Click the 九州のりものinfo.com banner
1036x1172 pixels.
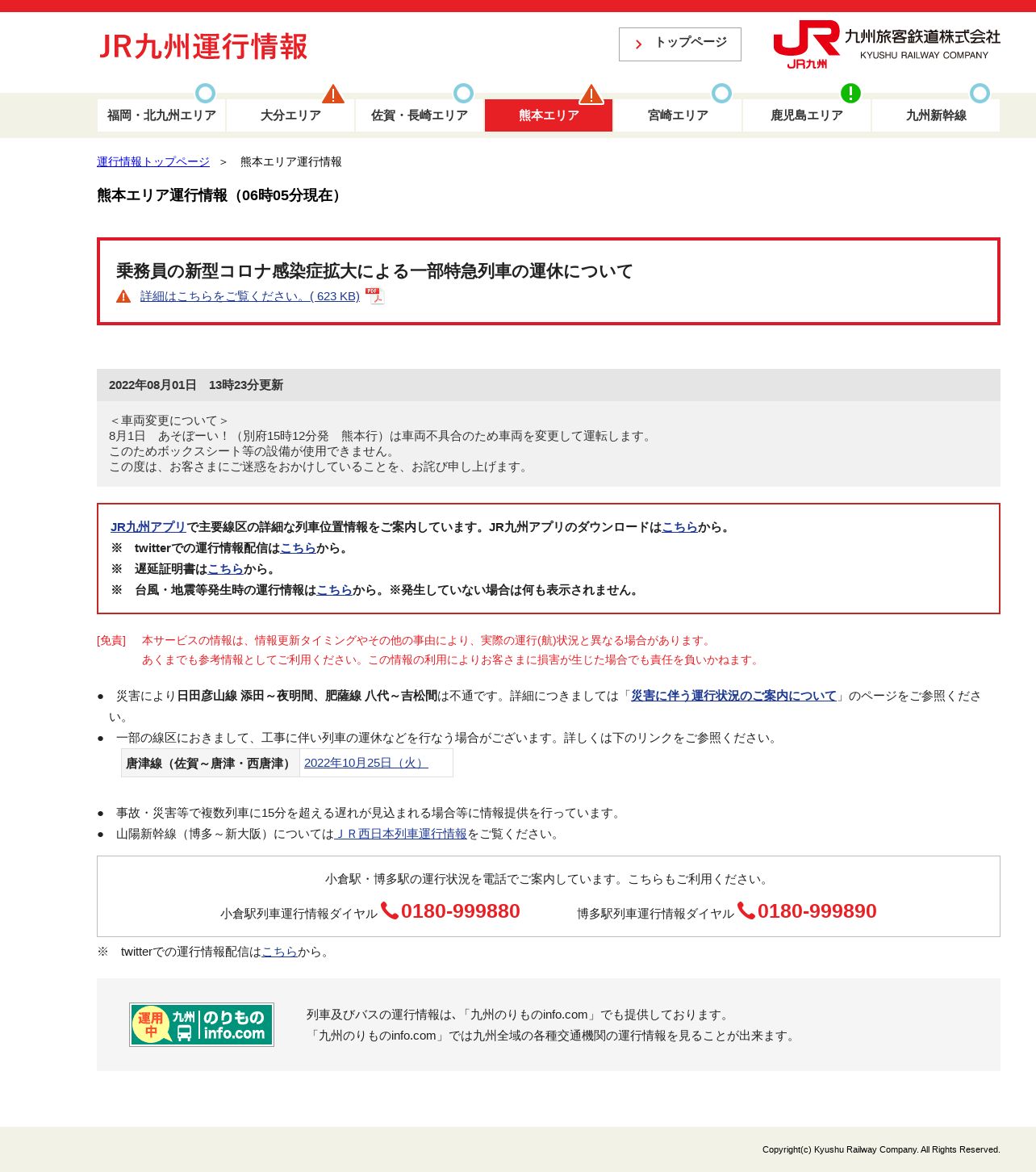click(x=202, y=1024)
